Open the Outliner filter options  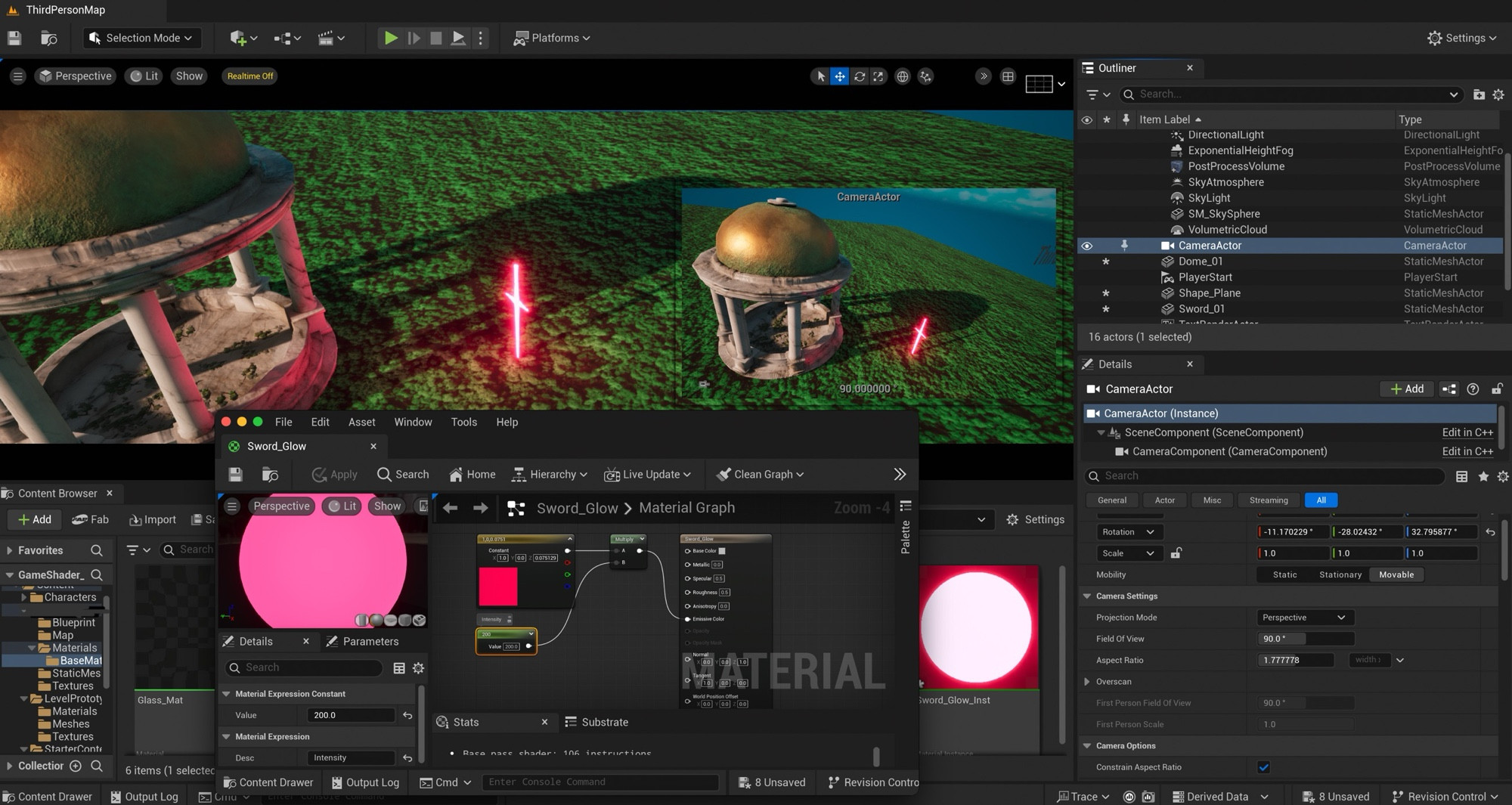tap(1098, 94)
